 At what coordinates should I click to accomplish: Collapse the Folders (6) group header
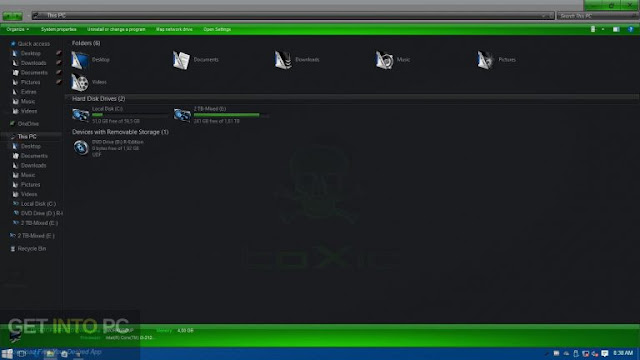[x=86, y=43]
